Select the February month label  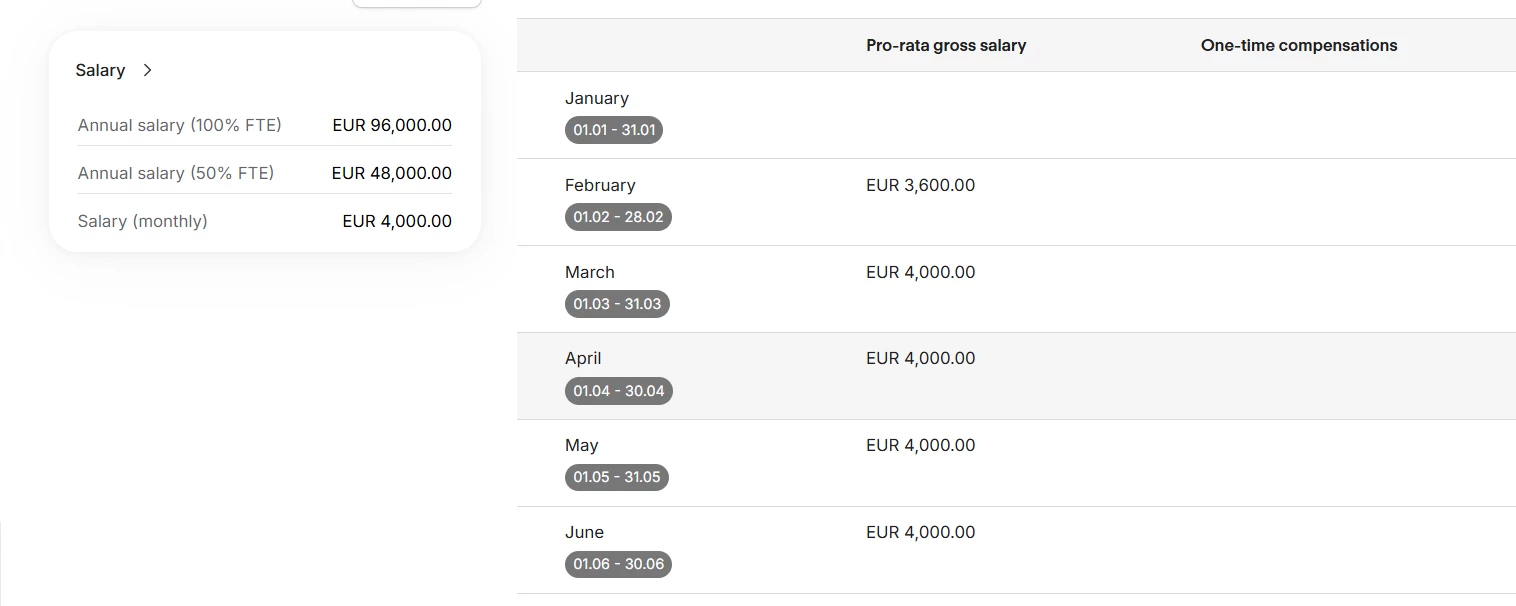600,185
